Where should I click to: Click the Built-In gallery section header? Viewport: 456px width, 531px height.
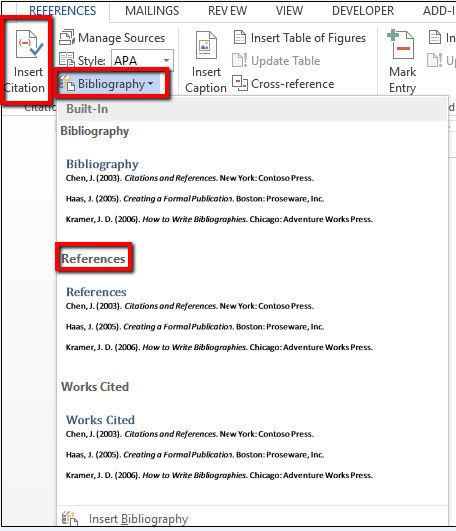point(252,109)
